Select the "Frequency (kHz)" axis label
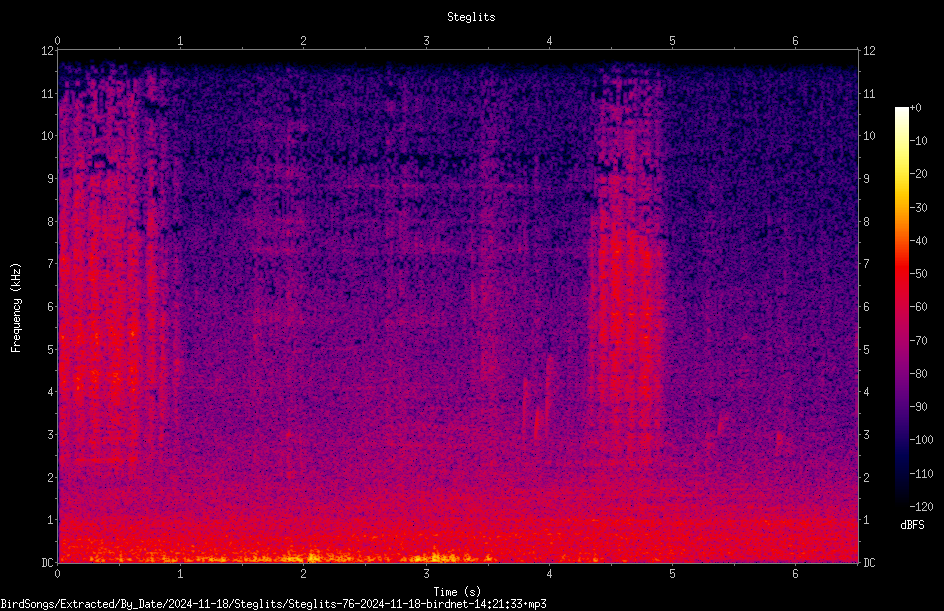 (16, 307)
